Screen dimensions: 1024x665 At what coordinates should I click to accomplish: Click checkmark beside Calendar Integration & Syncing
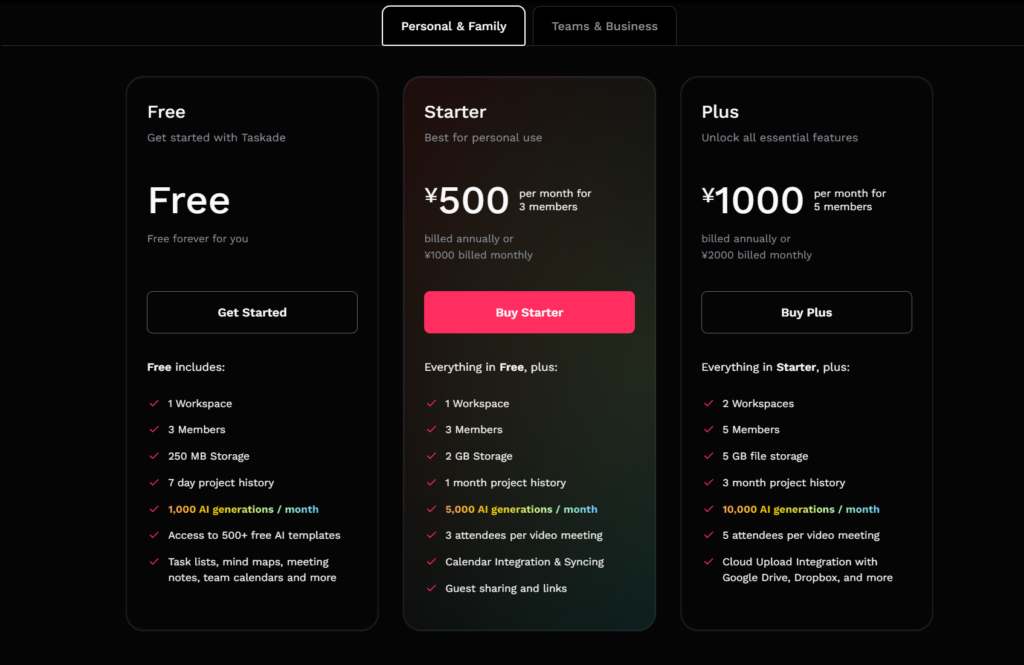click(431, 561)
